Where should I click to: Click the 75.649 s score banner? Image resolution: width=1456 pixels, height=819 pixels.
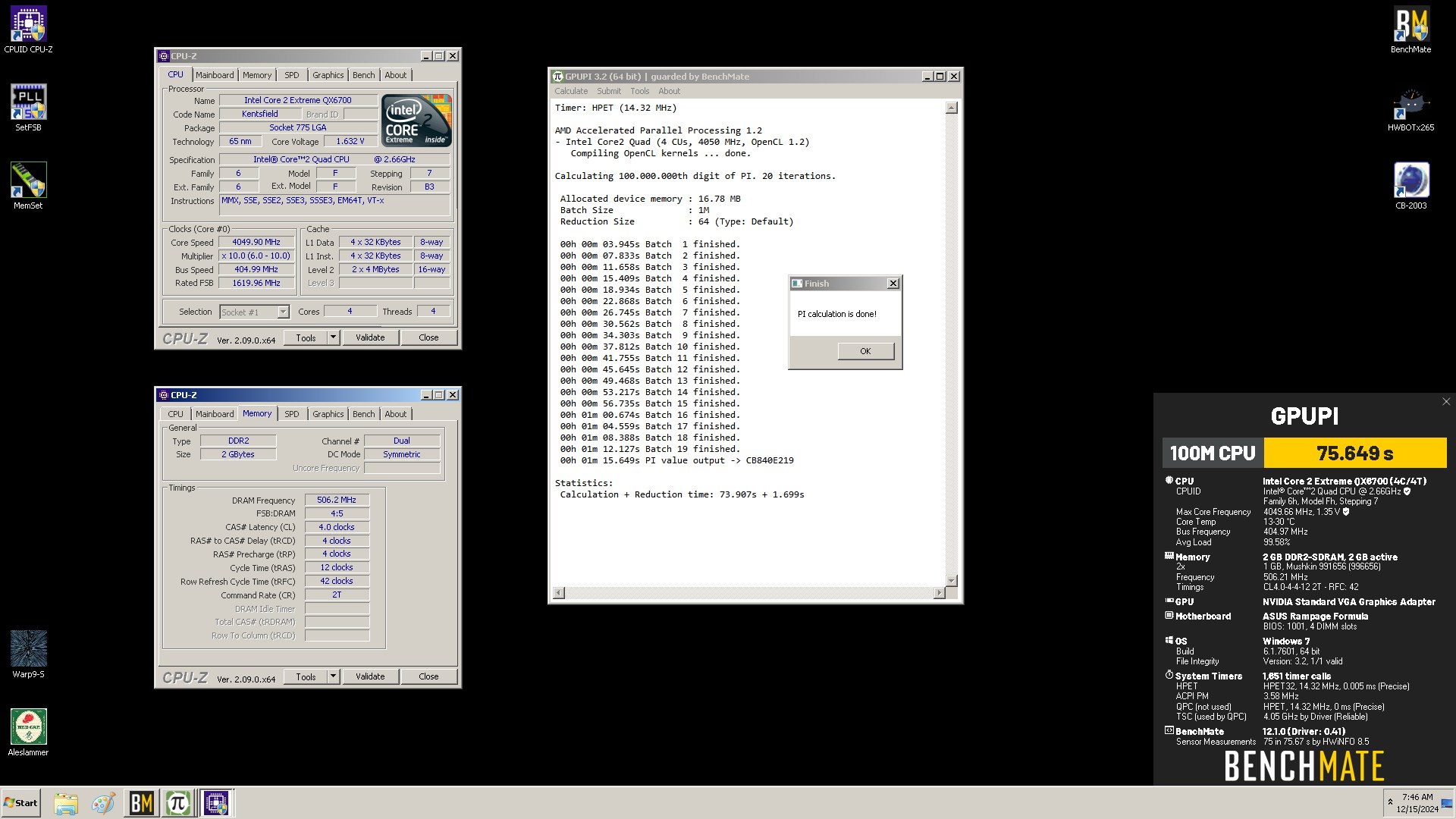1355,453
